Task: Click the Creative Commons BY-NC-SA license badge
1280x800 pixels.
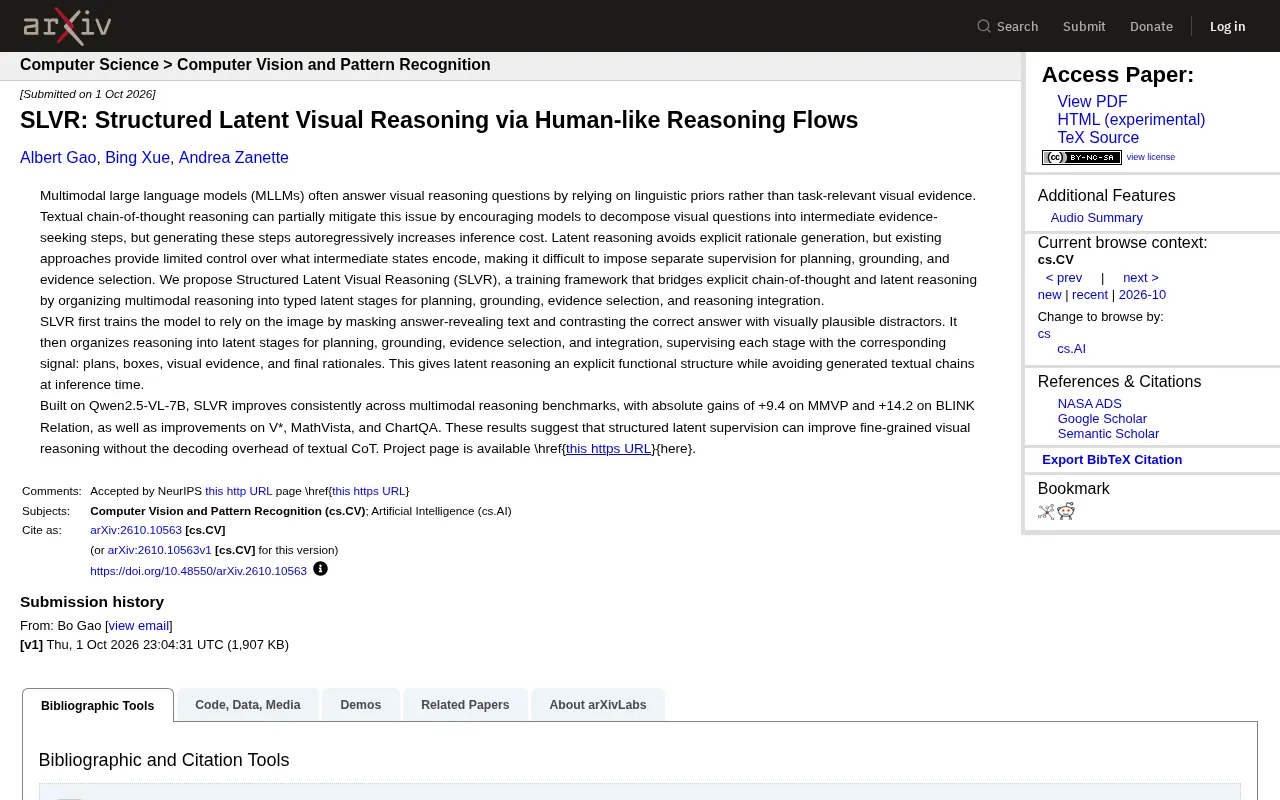Action: 1081,157
